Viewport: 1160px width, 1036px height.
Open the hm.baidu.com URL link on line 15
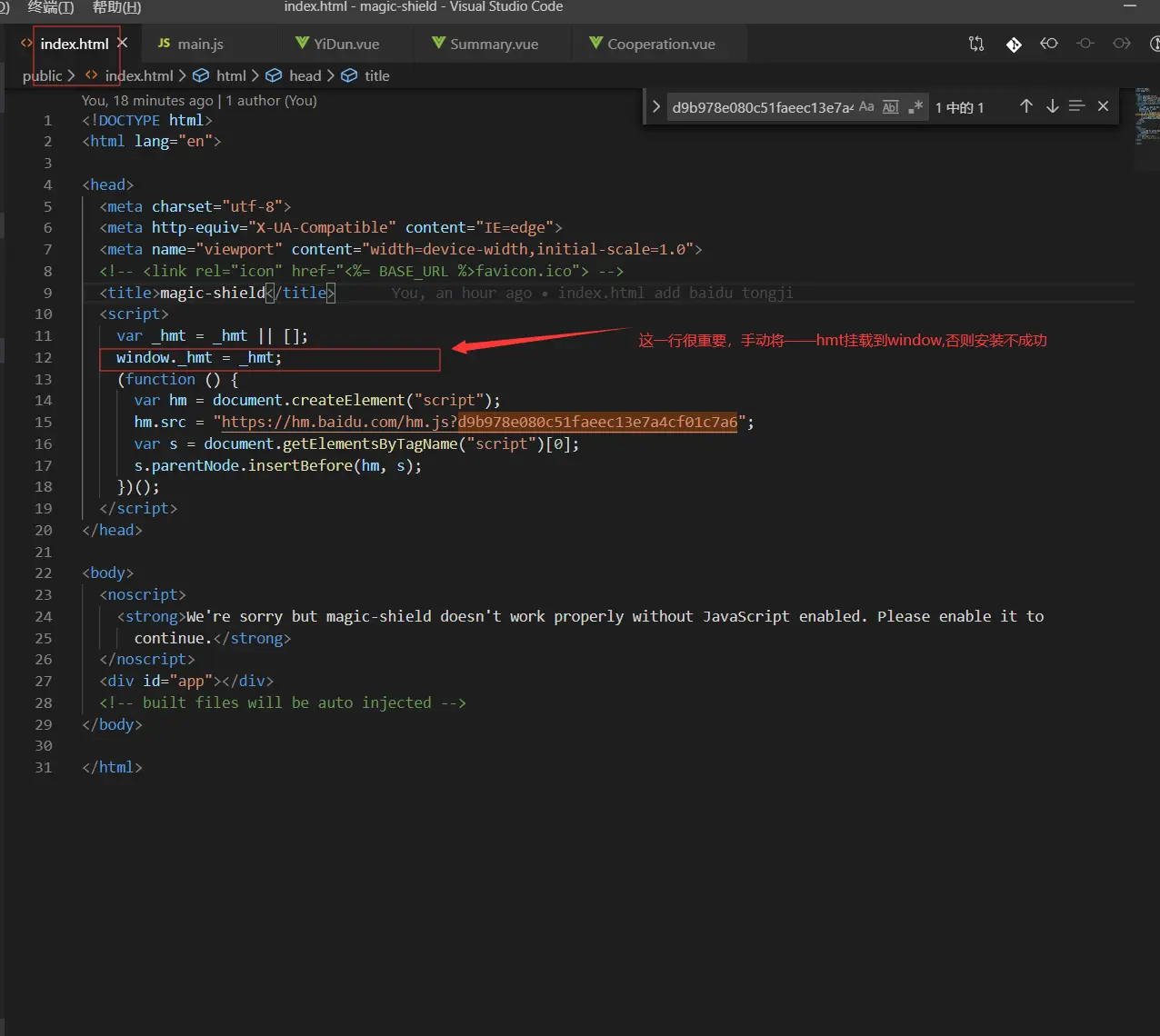[x=479, y=422]
